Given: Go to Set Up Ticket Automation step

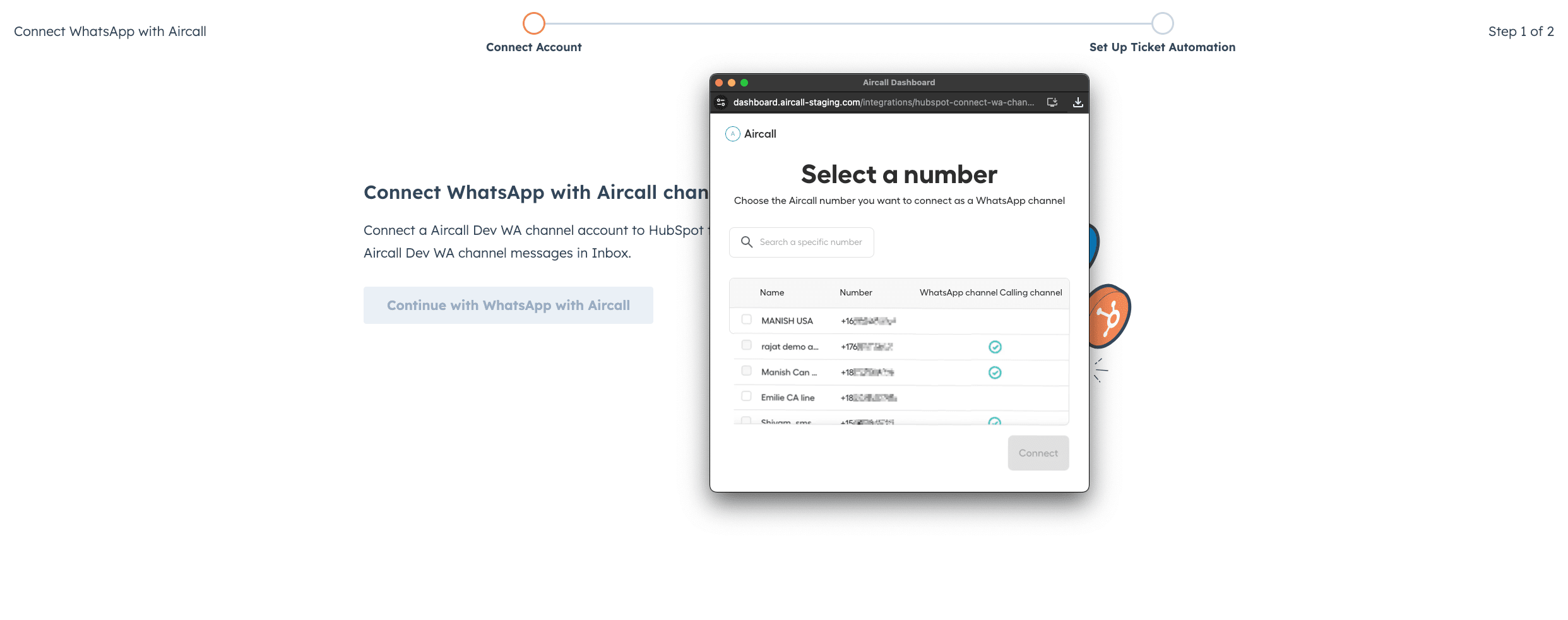Looking at the screenshot, I should 1162,23.
